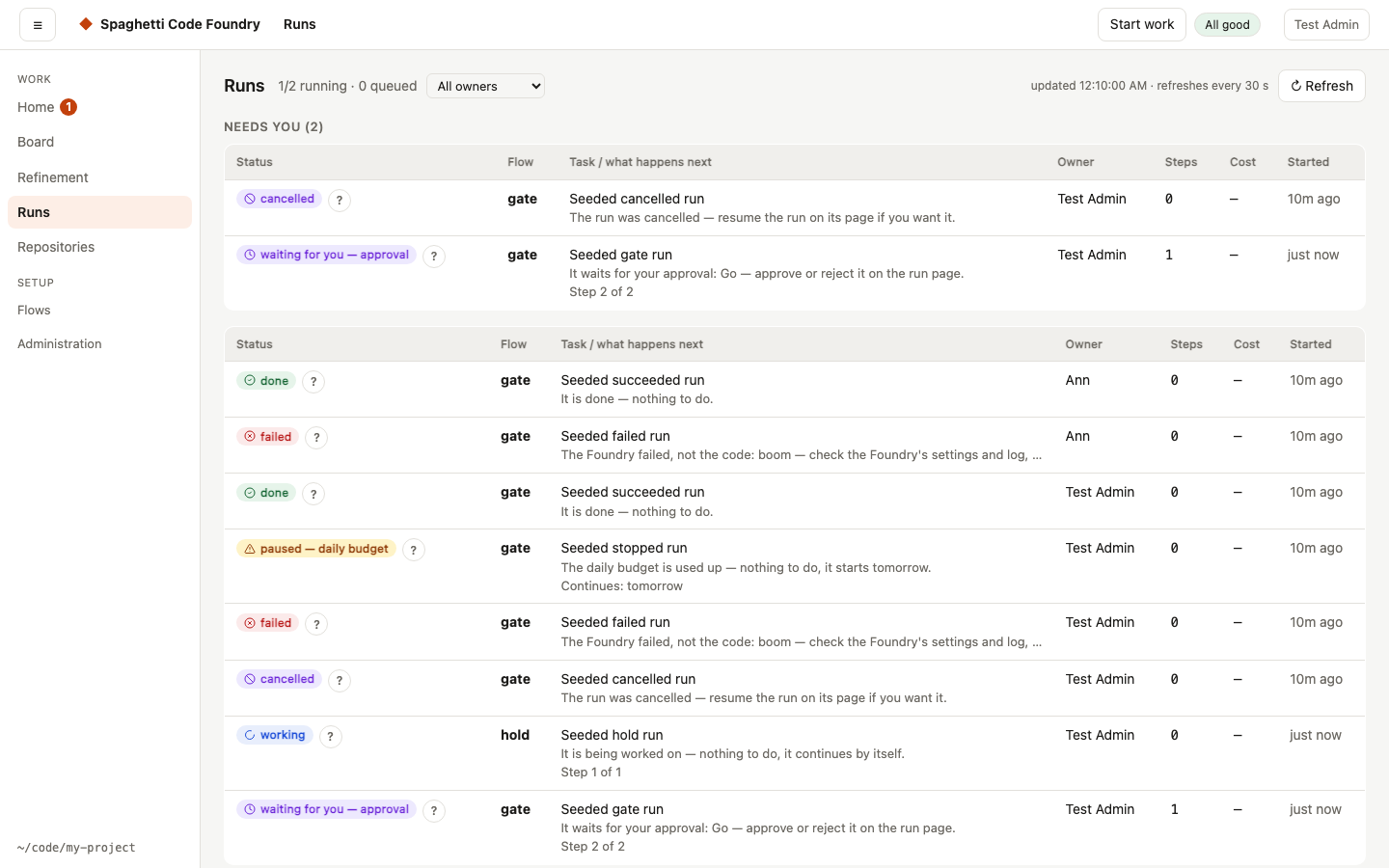This screenshot has width=1389, height=868.
Task: Open Needs You Seeded gate run title
Action: pos(620,255)
